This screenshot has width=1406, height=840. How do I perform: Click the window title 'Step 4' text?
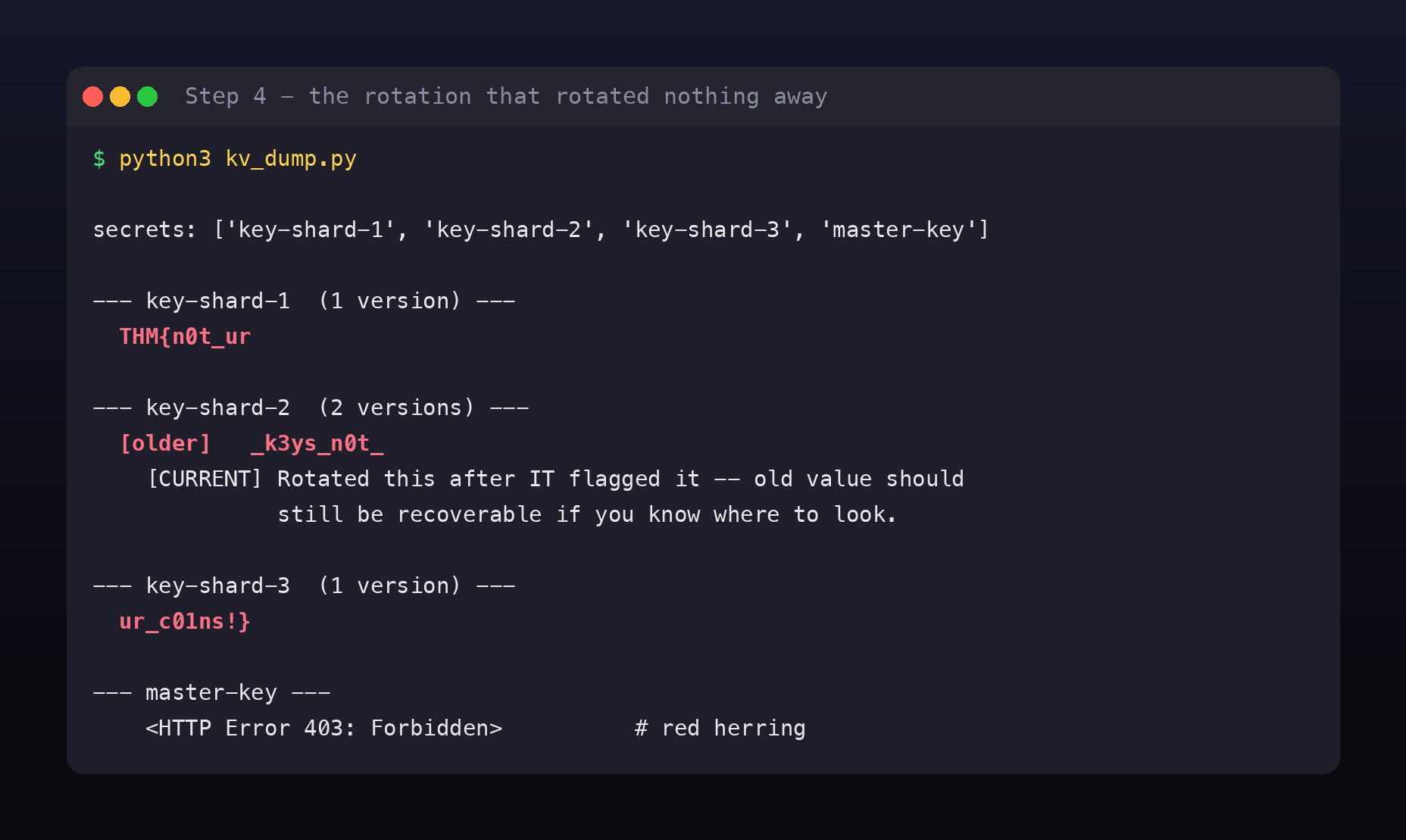coord(226,96)
